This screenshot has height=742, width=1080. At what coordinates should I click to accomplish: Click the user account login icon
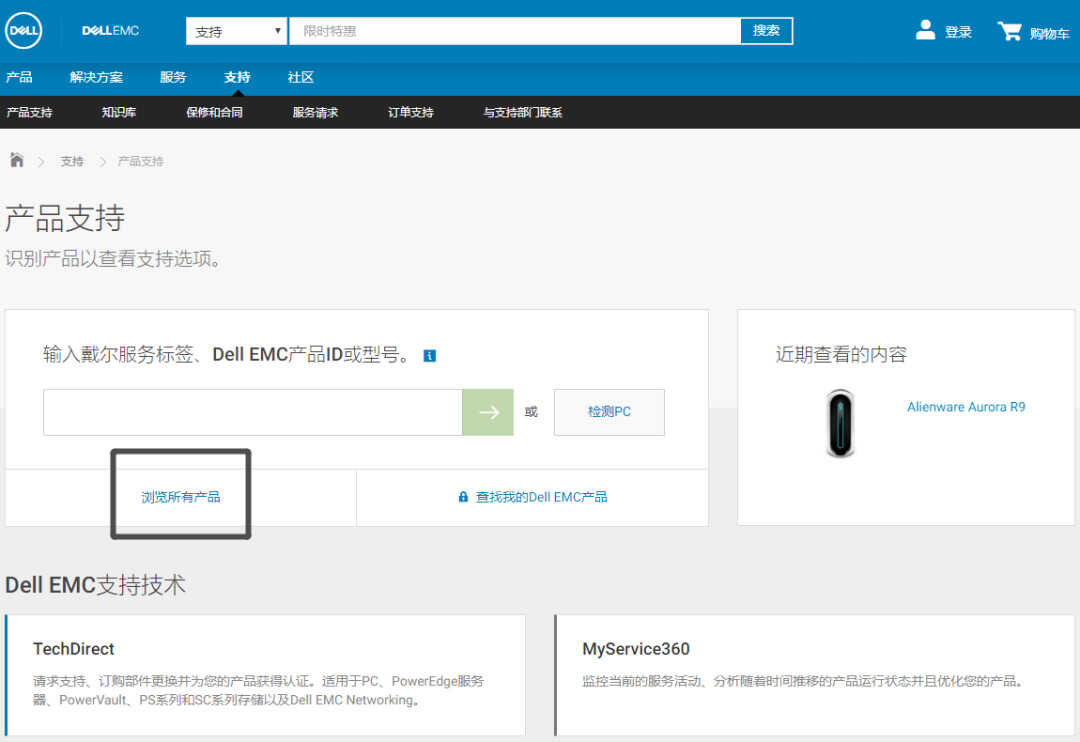click(925, 30)
